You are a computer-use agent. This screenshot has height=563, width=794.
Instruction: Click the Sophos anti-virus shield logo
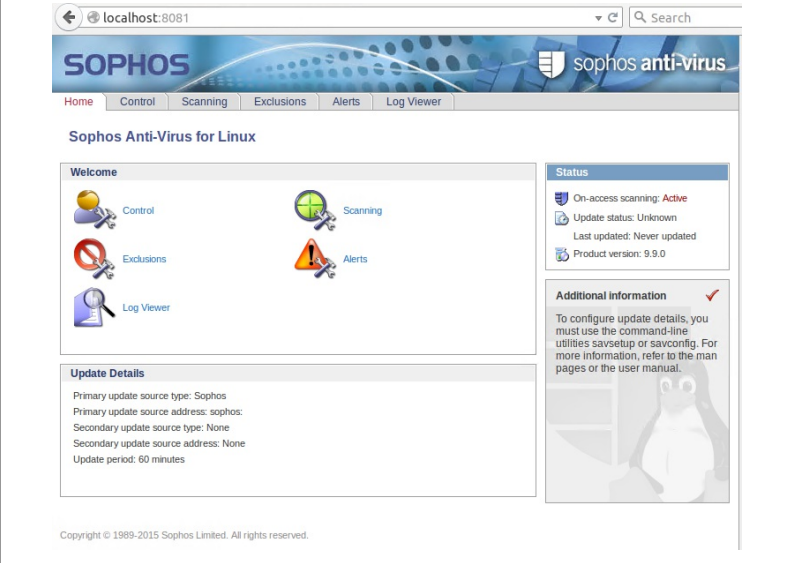point(551,64)
